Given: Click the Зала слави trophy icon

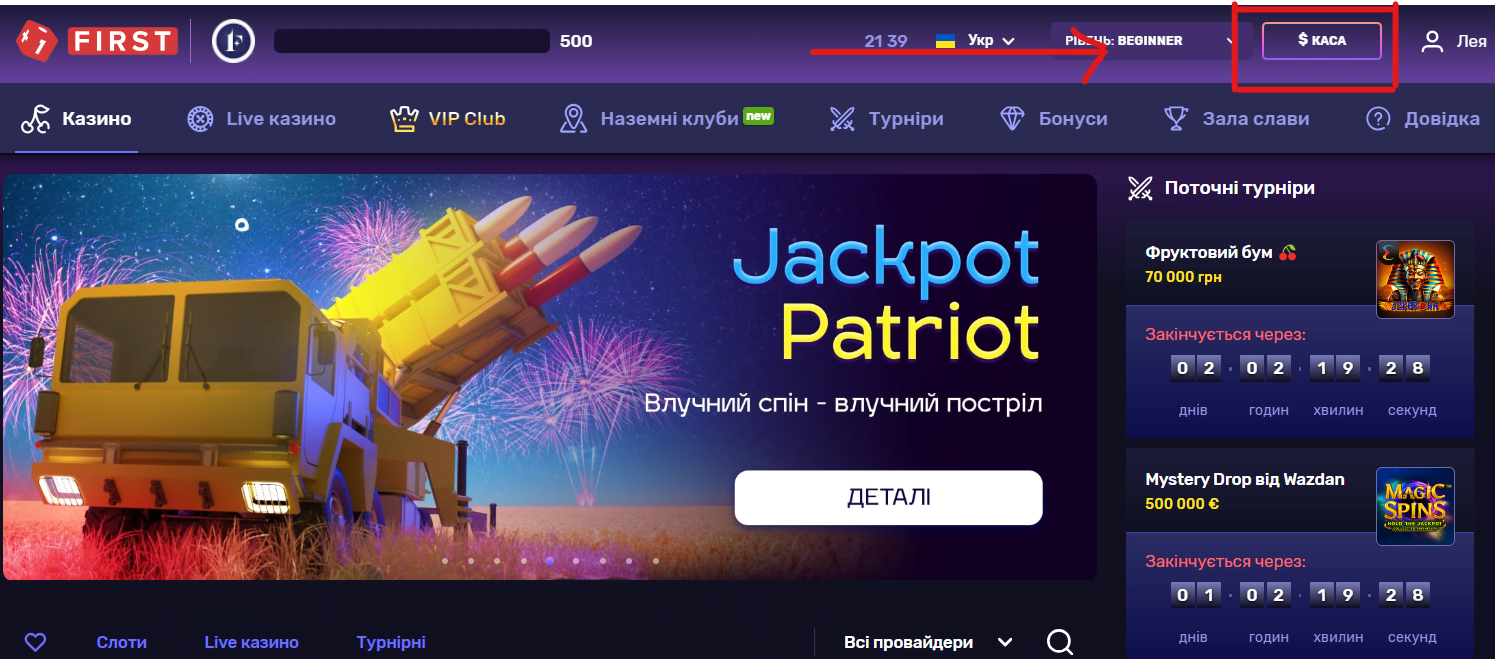Looking at the screenshot, I should (1176, 119).
